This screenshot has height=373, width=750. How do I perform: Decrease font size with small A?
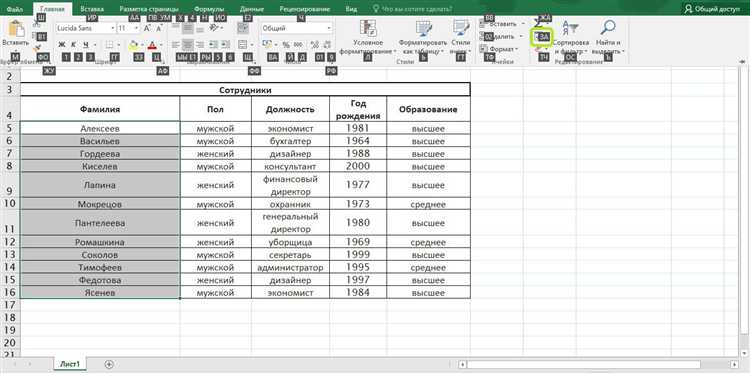click(160, 29)
